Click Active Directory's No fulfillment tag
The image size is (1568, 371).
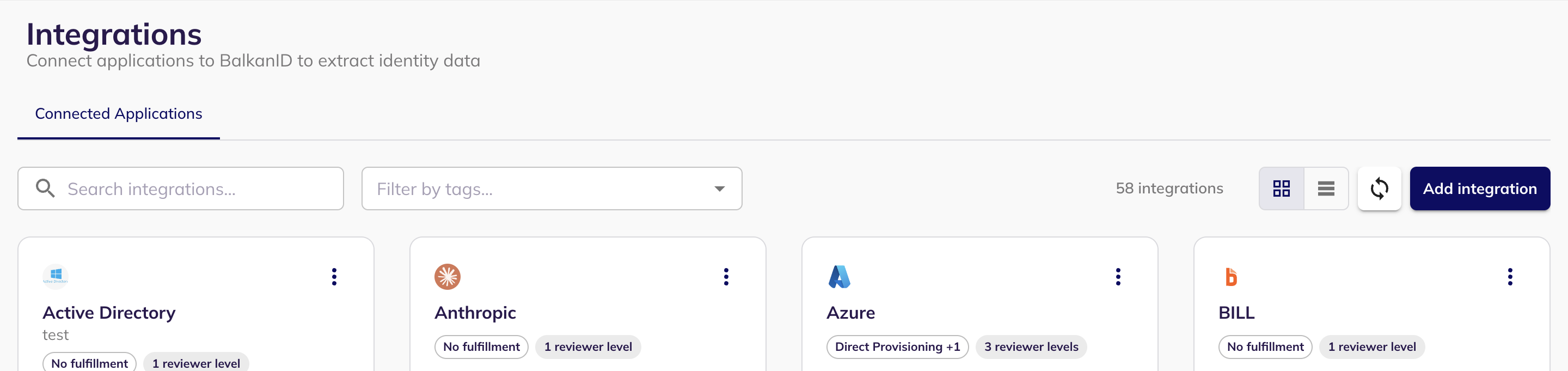click(x=89, y=362)
